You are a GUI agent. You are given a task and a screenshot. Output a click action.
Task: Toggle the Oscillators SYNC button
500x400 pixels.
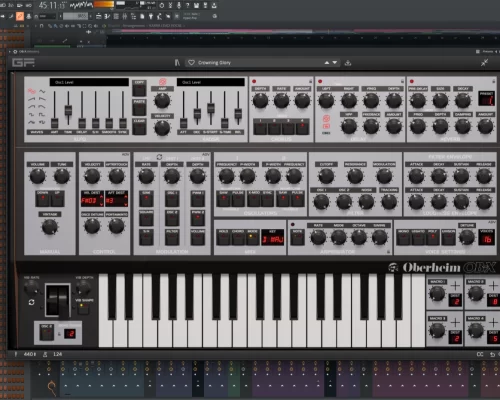coord(267,199)
